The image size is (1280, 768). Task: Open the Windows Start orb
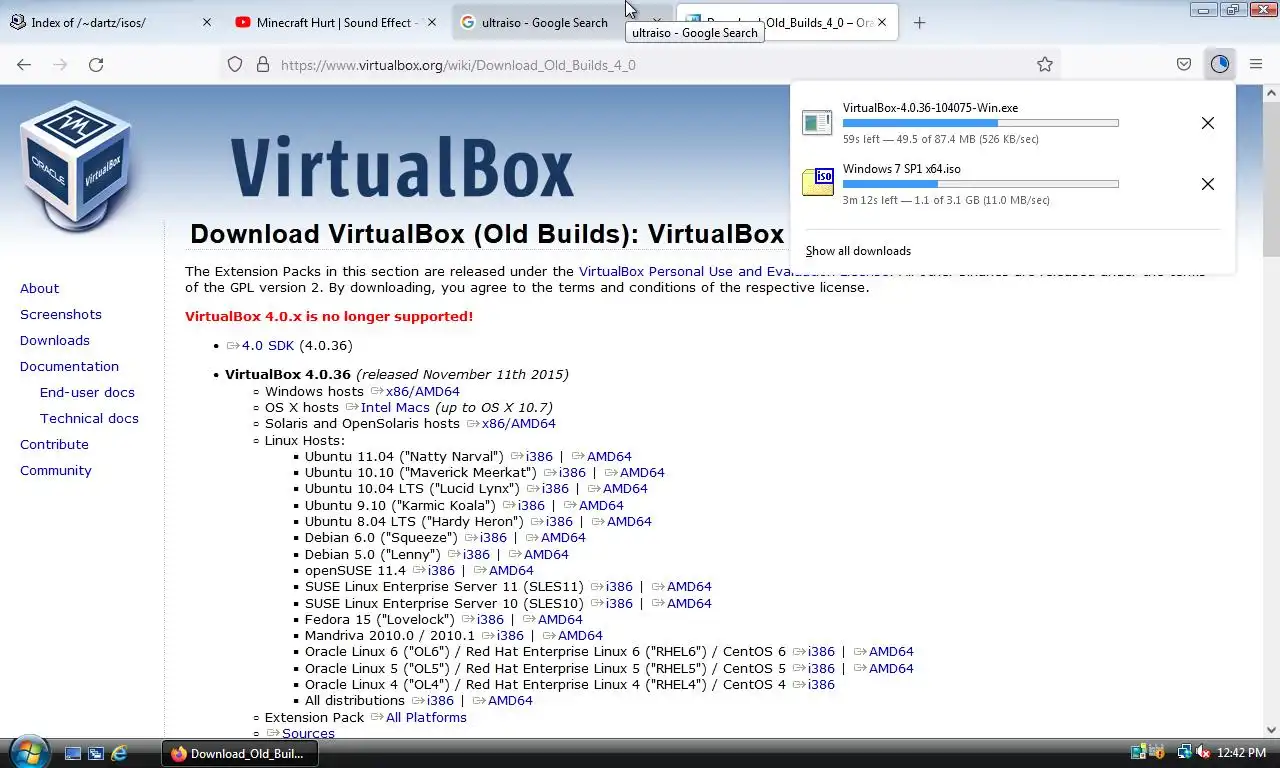28,751
